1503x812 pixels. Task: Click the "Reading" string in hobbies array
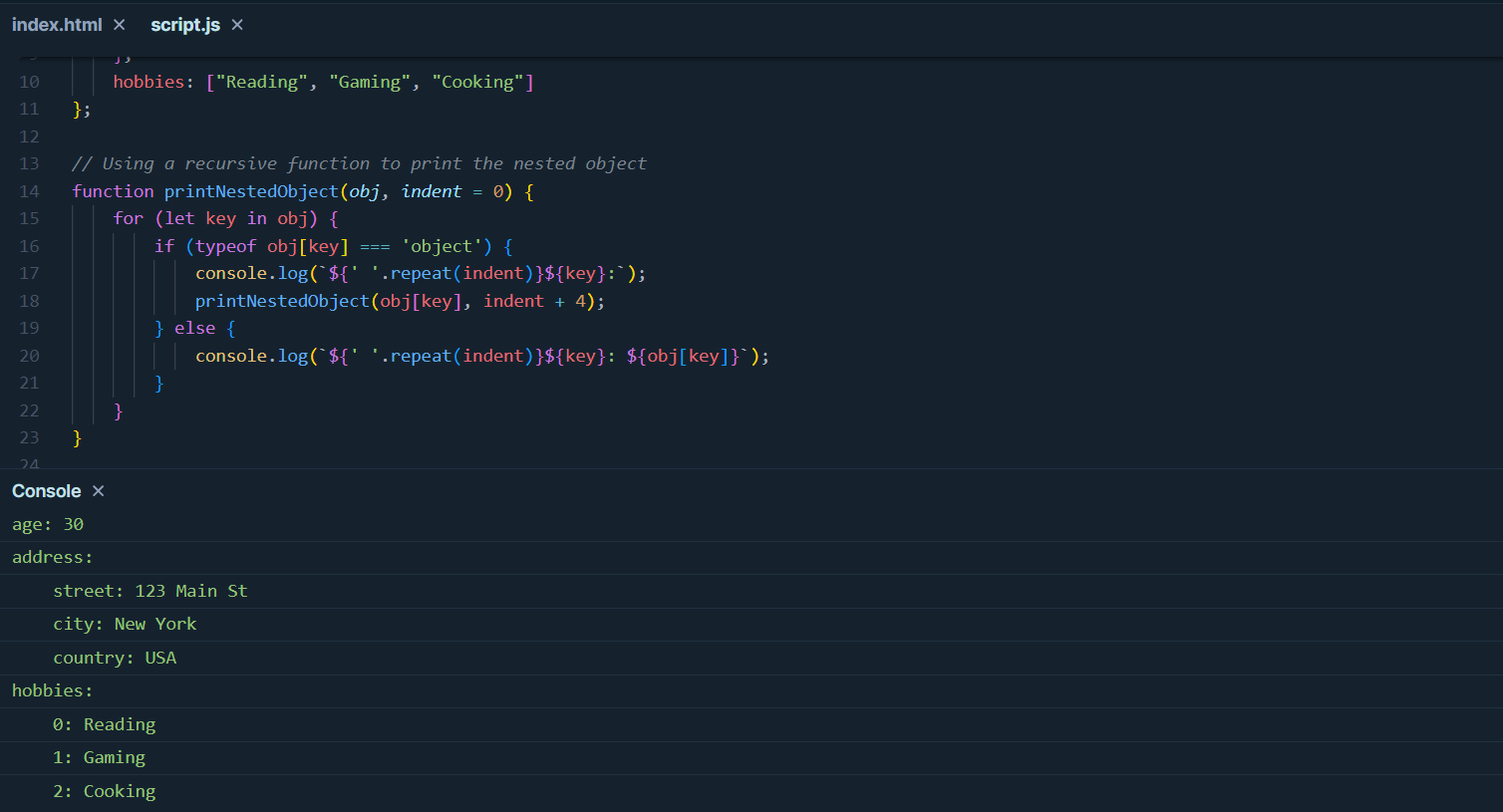click(261, 82)
